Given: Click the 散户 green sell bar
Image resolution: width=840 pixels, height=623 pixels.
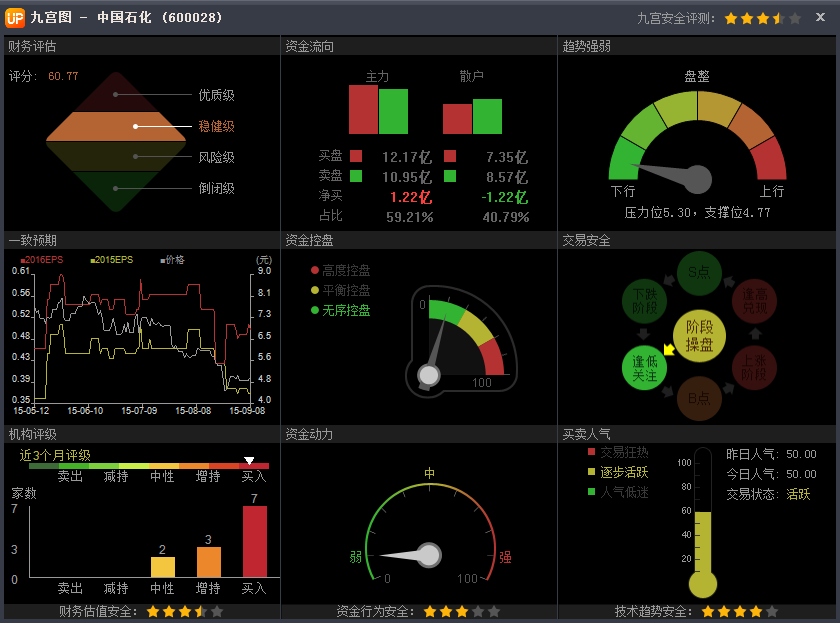Looking at the screenshot, I should tap(487, 116).
